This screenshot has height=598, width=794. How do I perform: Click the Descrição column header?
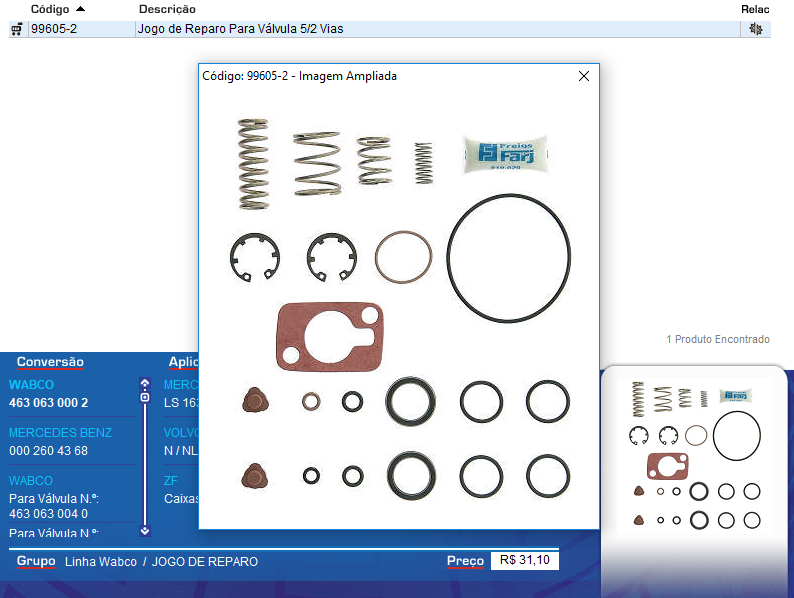click(x=167, y=9)
